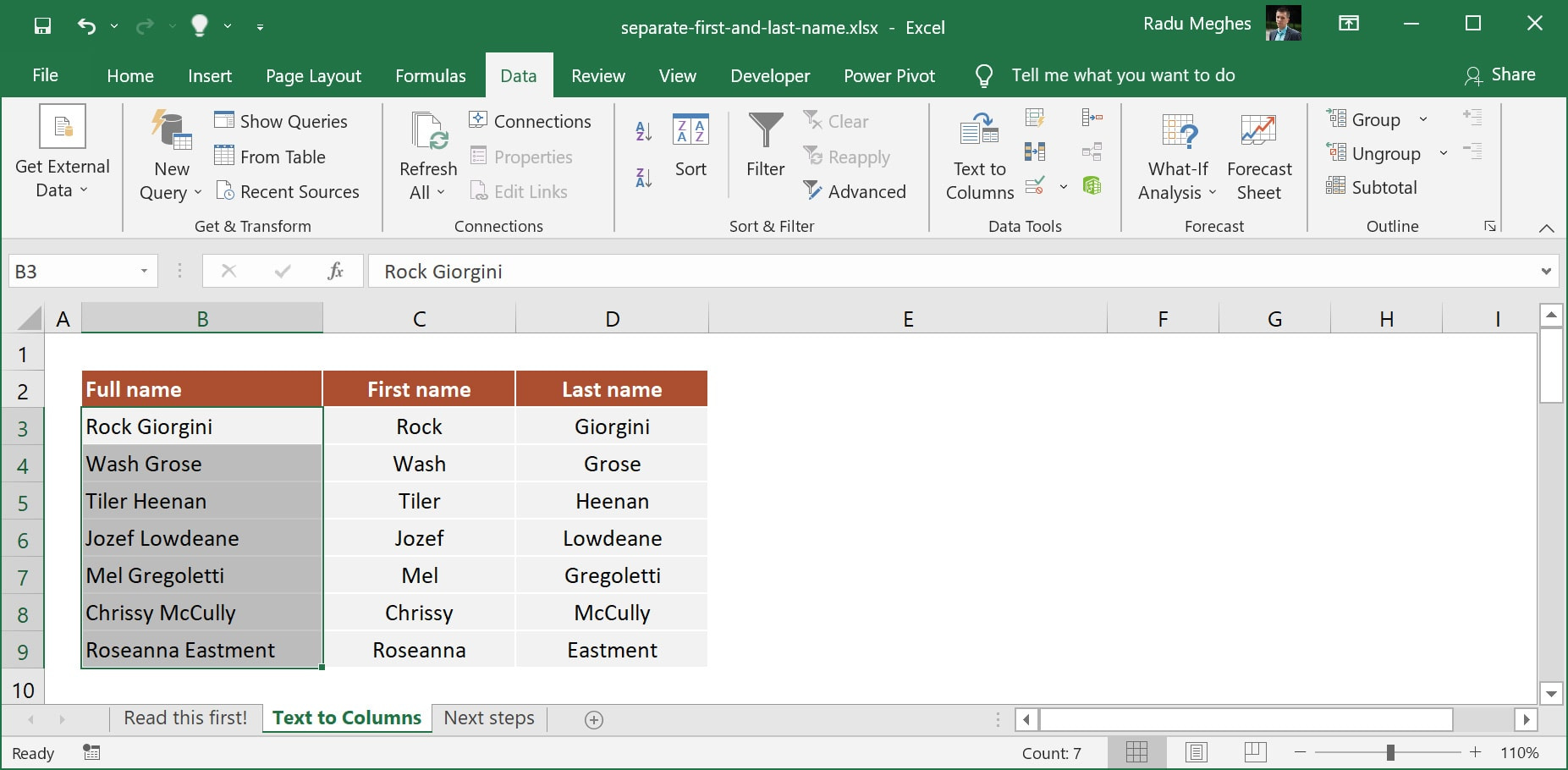Open Data Validation
This screenshot has width=1568, height=770.
1034,186
